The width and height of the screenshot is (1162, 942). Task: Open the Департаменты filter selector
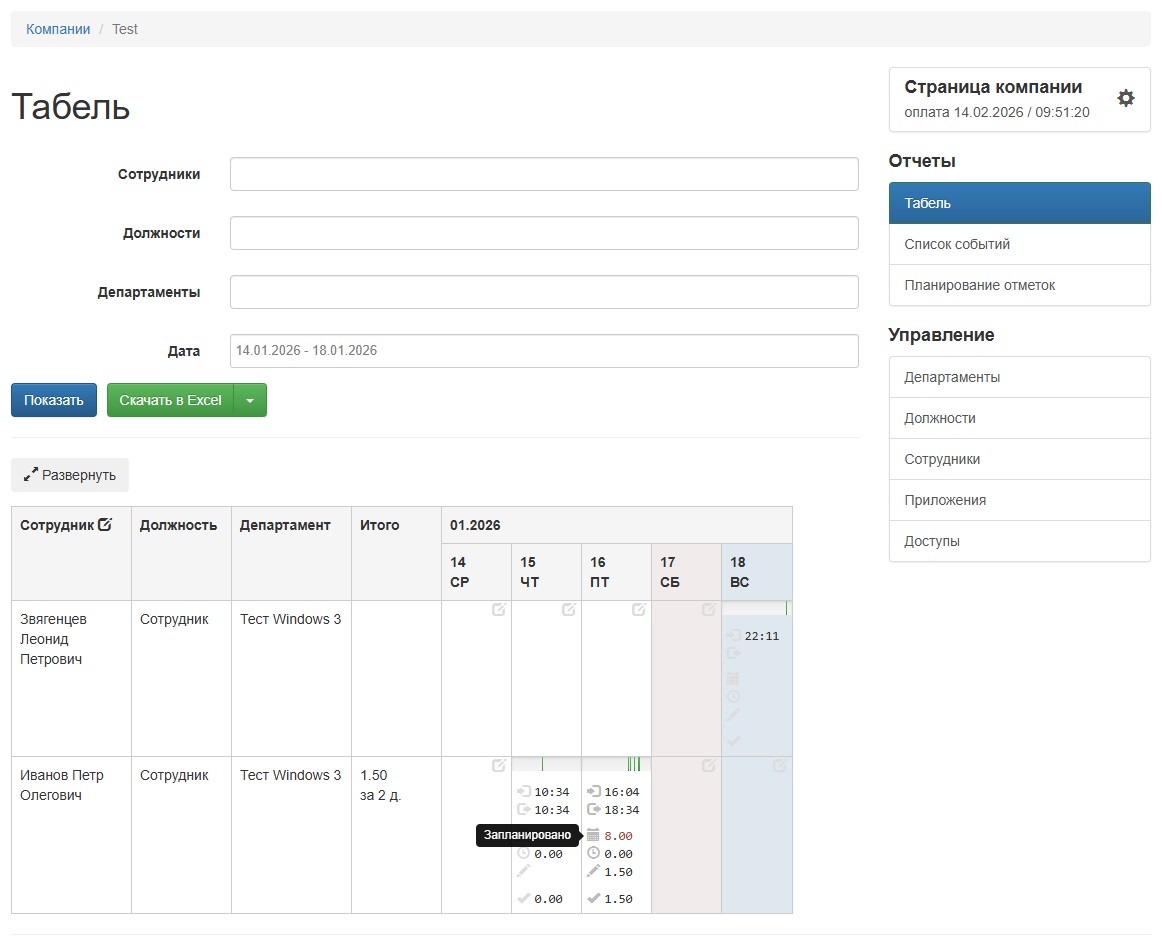coord(544,292)
